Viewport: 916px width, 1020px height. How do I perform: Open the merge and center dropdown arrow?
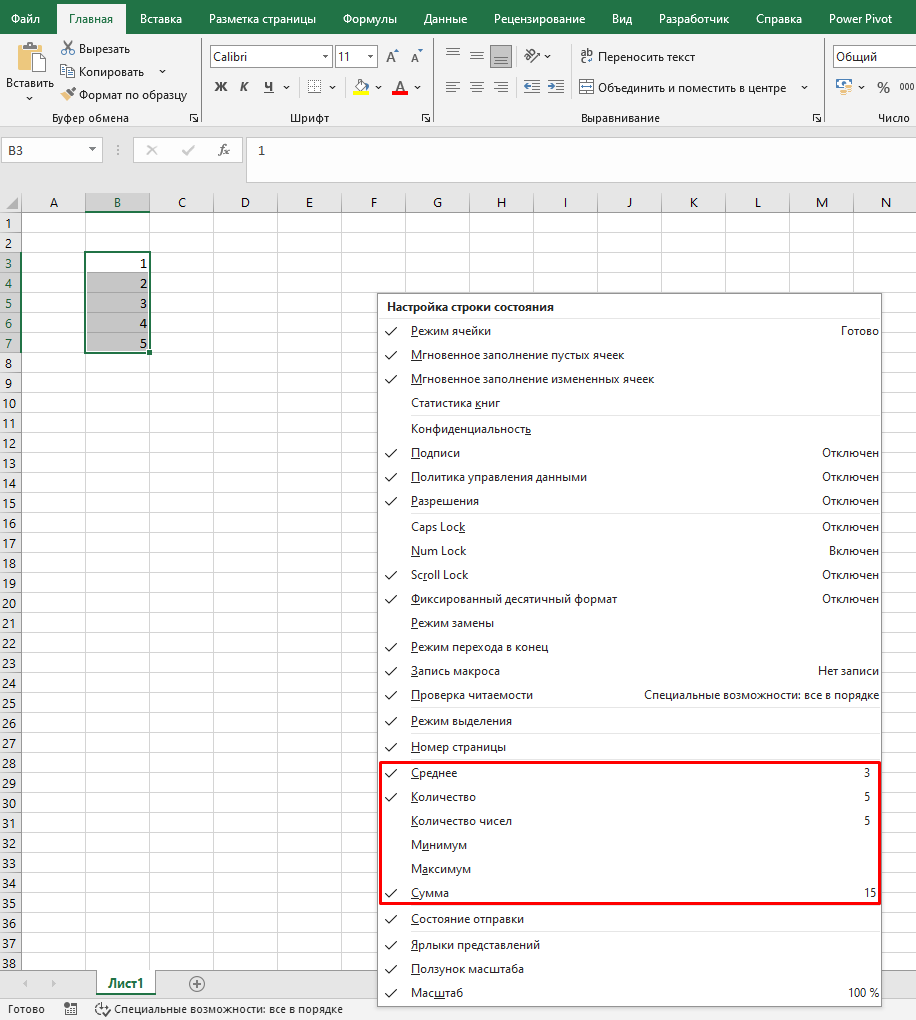[806, 88]
